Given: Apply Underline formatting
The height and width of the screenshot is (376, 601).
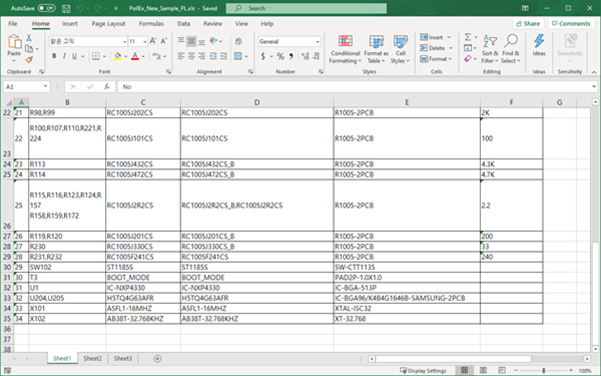Looking at the screenshot, I should (x=74, y=56).
